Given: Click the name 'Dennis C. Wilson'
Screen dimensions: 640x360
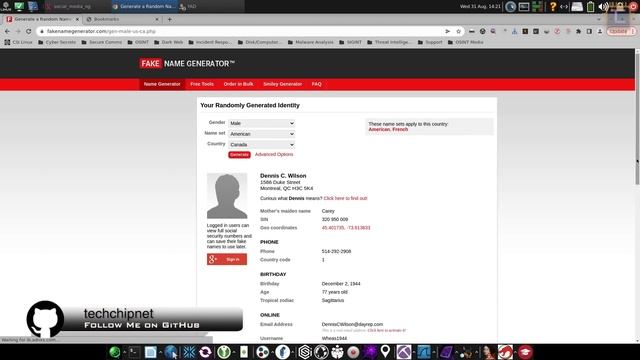Looking at the screenshot, I should (x=283, y=176).
